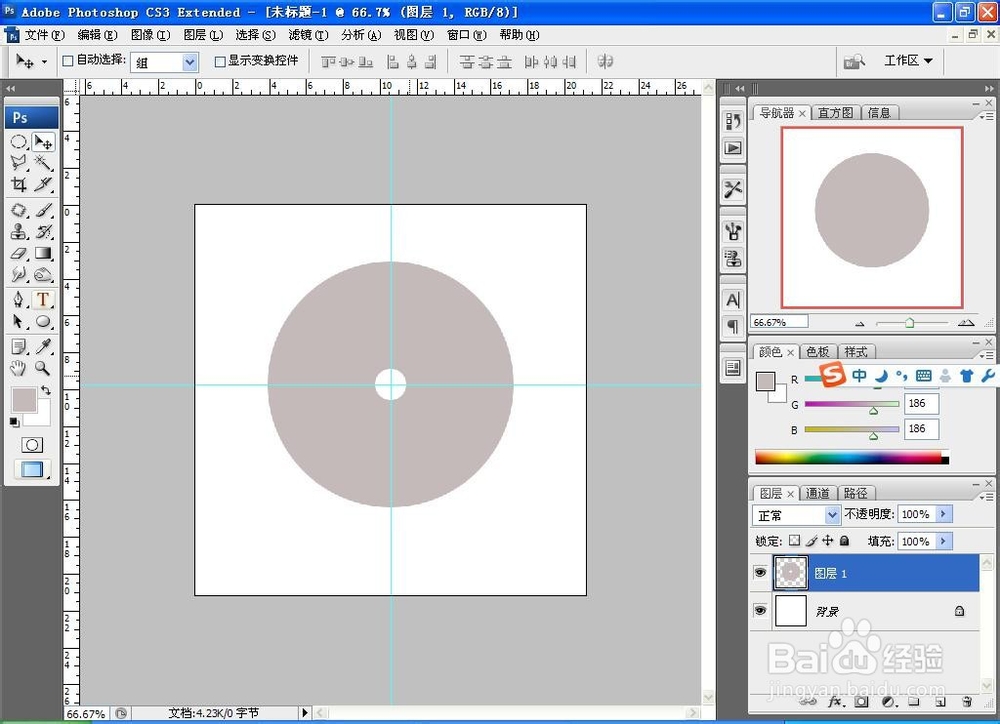Click the color spectrum ramp bar
The image size is (1000, 724).
[852, 457]
